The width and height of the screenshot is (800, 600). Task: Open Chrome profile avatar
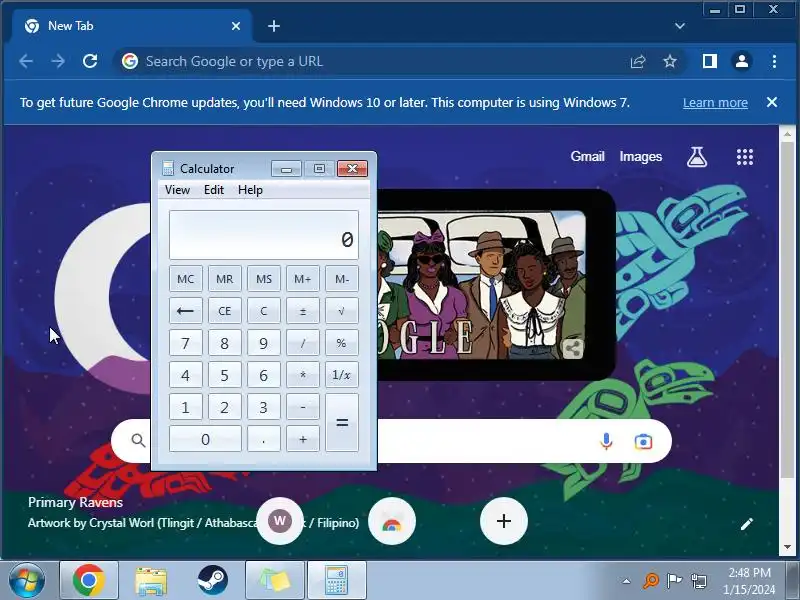point(742,61)
